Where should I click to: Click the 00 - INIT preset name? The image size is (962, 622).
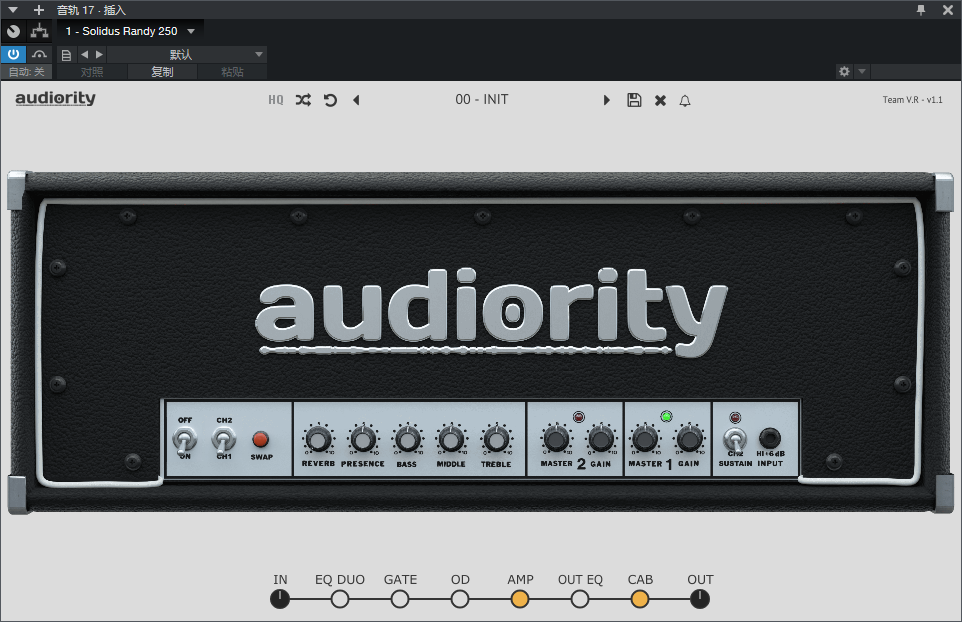(x=481, y=100)
